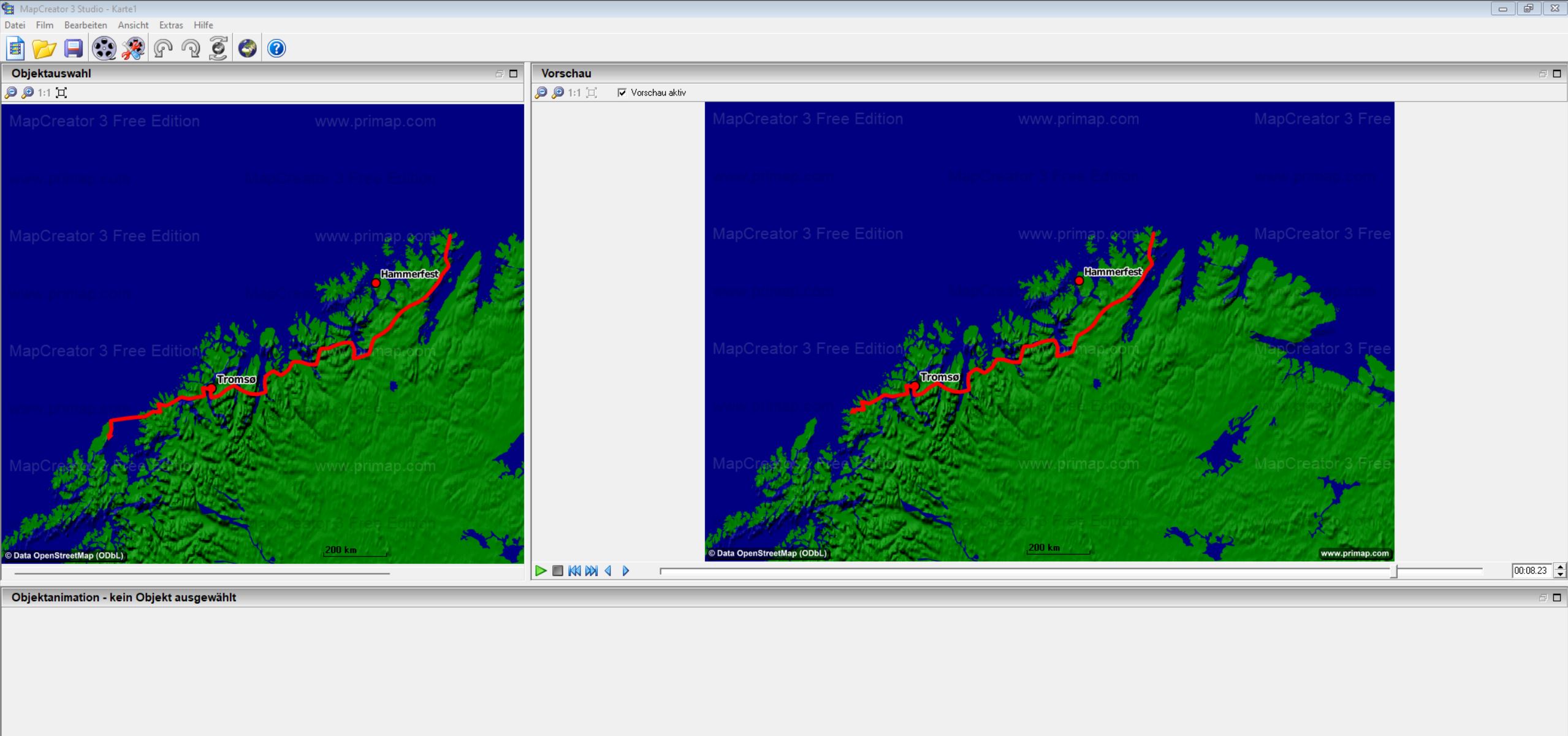Click the preview timeline slider handle
1568x736 pixels.
(1394, 571)
